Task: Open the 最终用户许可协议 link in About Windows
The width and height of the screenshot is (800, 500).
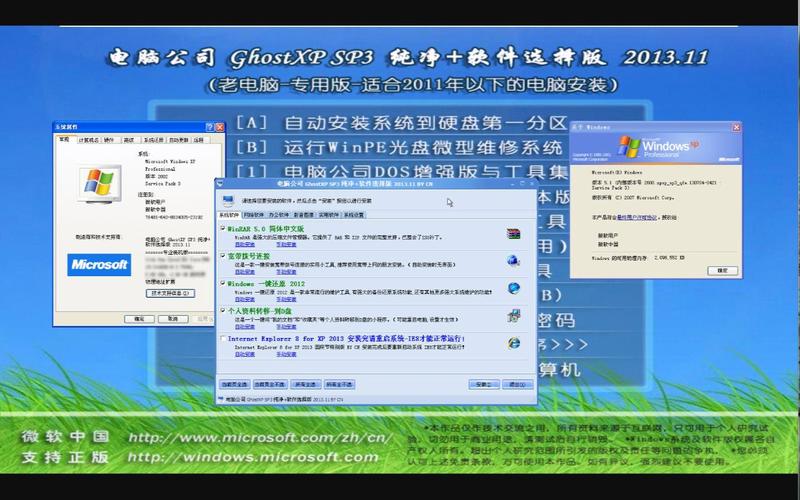Action: (x=637, y=217)
